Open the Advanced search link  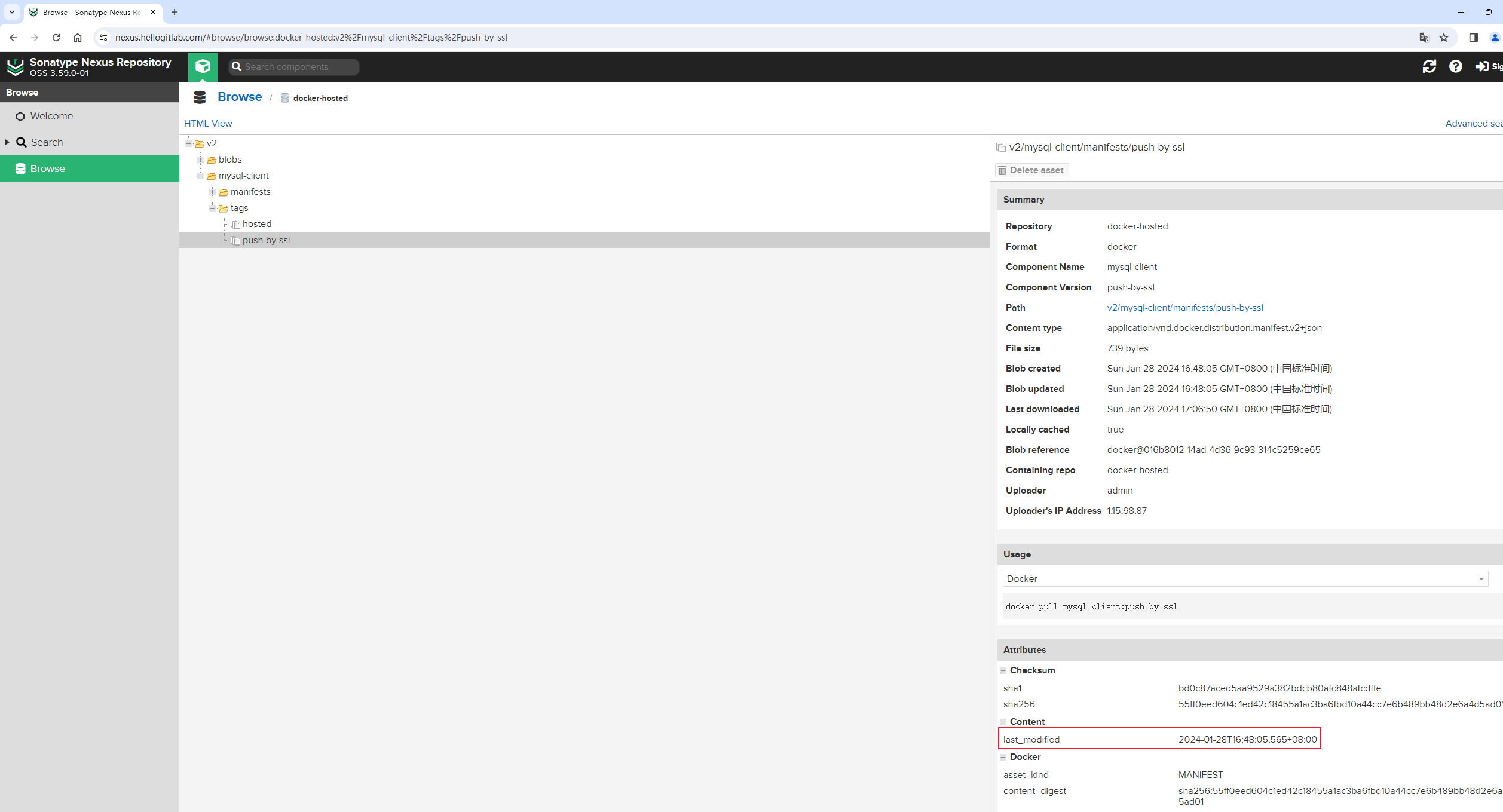tap(1474, 124)
